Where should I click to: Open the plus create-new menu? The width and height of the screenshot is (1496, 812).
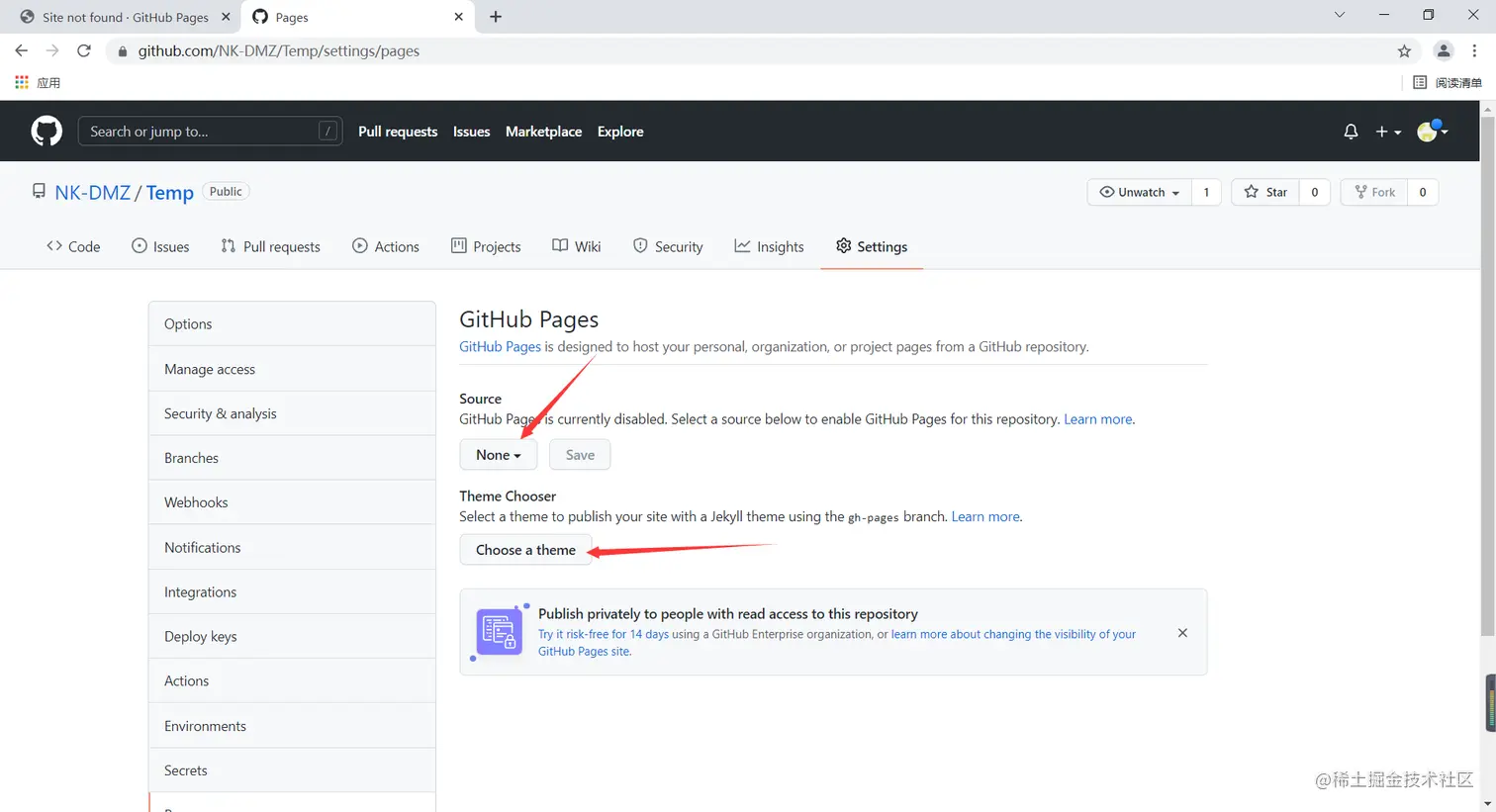[1387, 132]
